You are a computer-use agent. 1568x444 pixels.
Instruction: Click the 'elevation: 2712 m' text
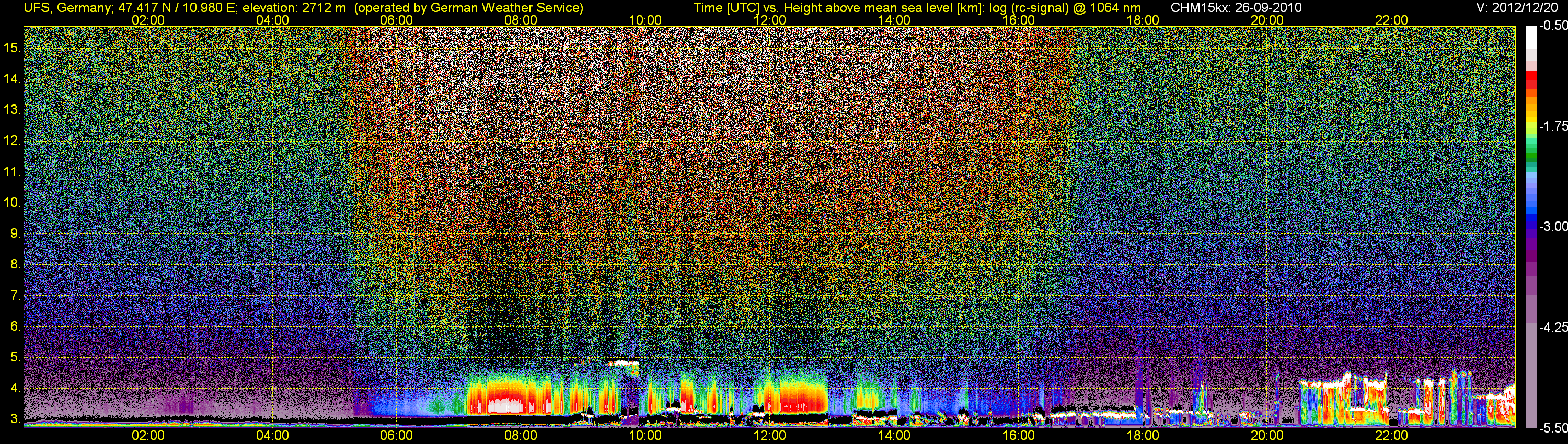tap(295, 7)
